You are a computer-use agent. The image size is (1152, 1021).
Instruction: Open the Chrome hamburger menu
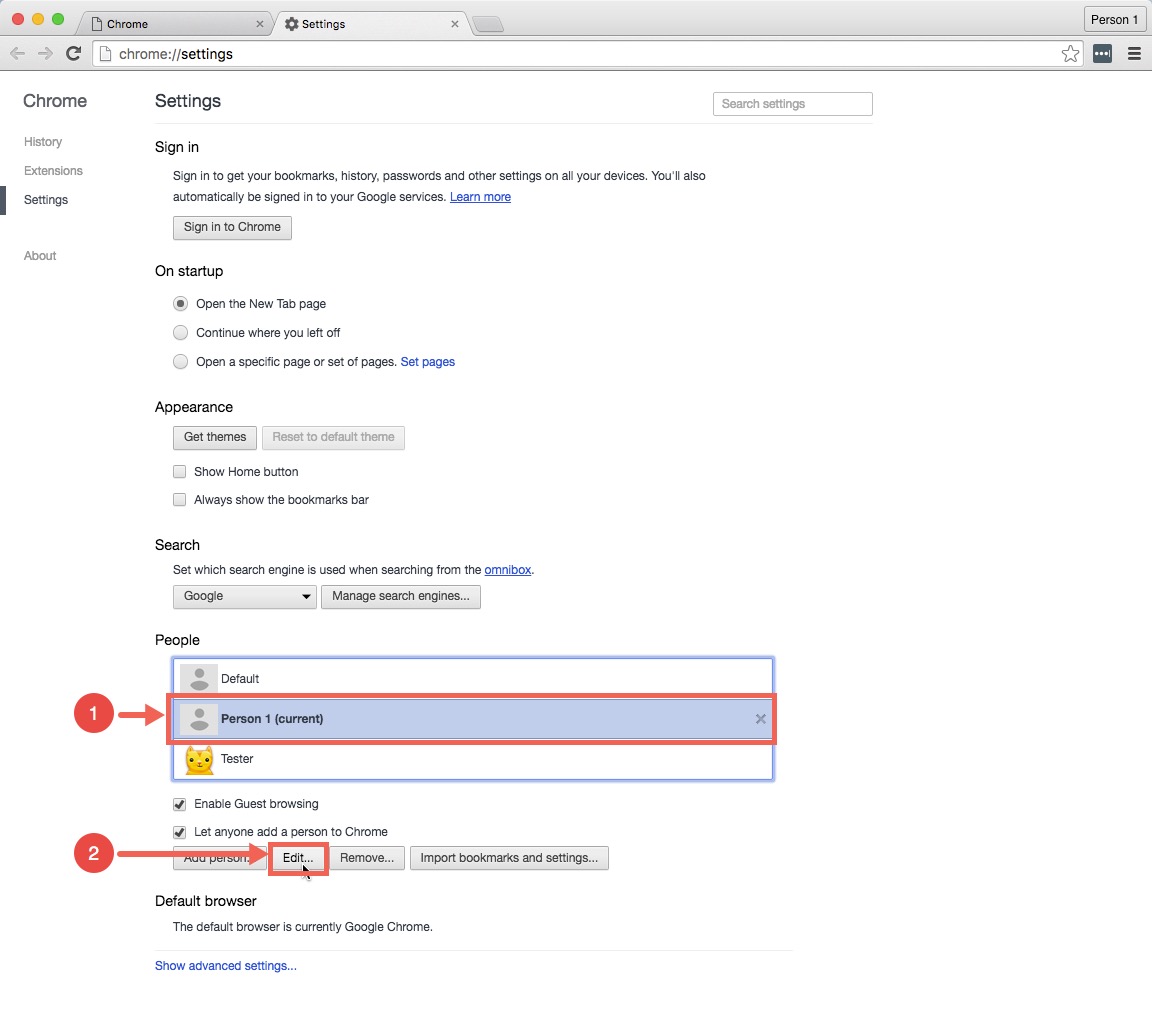[x=1134, y=54]
